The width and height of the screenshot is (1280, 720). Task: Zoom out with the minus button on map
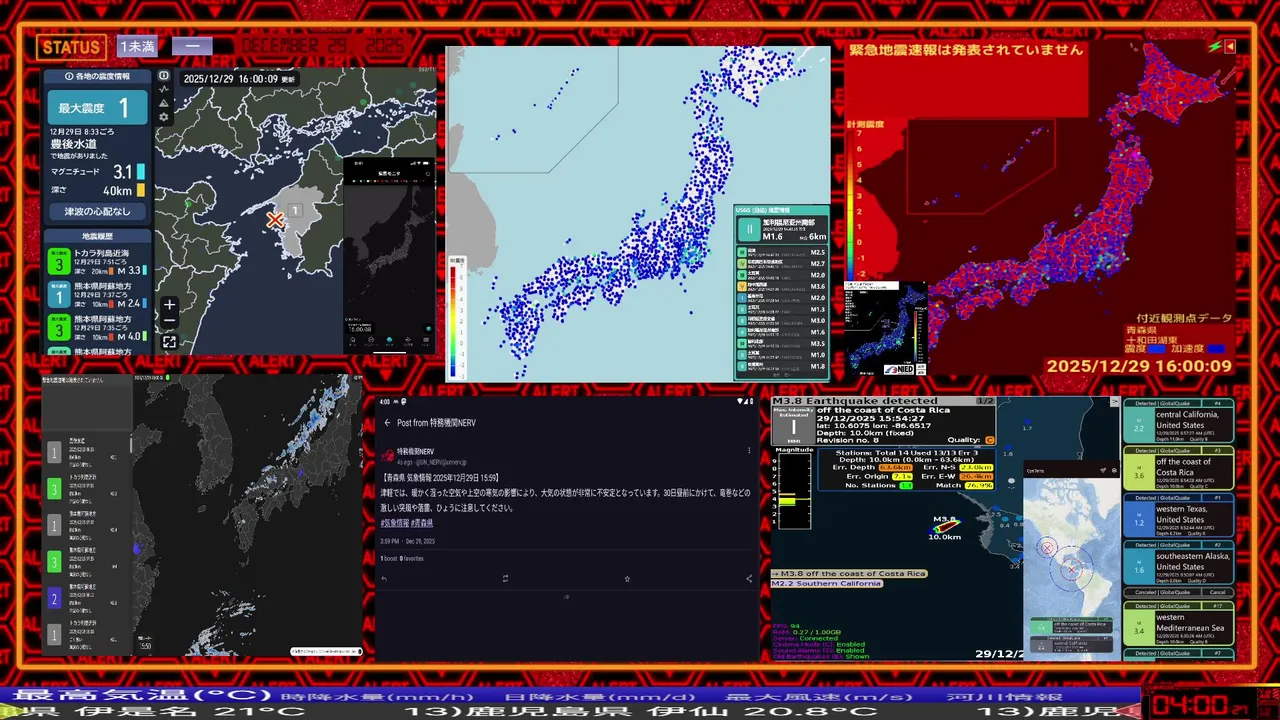click(169, 322)
